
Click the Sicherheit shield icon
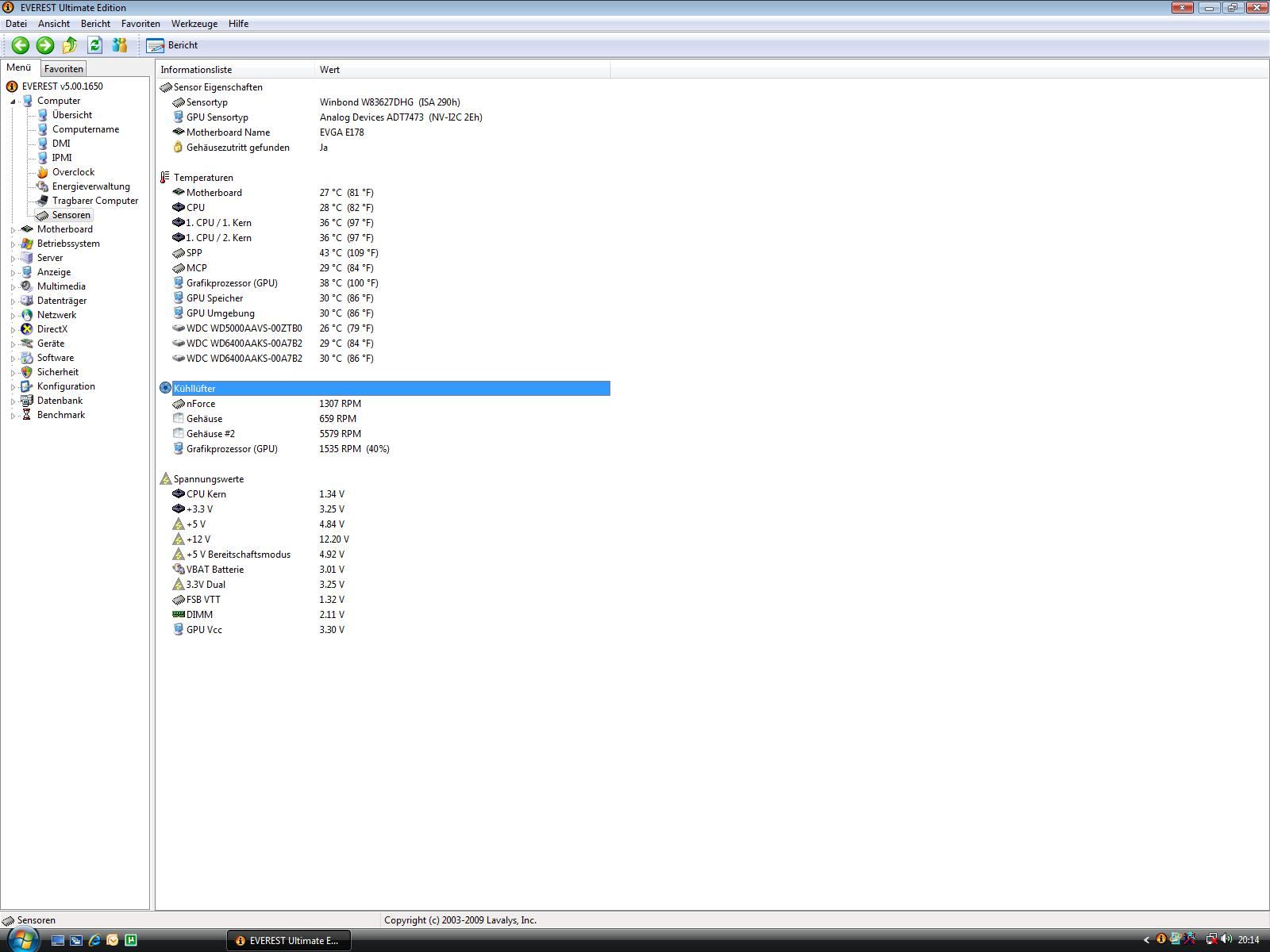27,372
